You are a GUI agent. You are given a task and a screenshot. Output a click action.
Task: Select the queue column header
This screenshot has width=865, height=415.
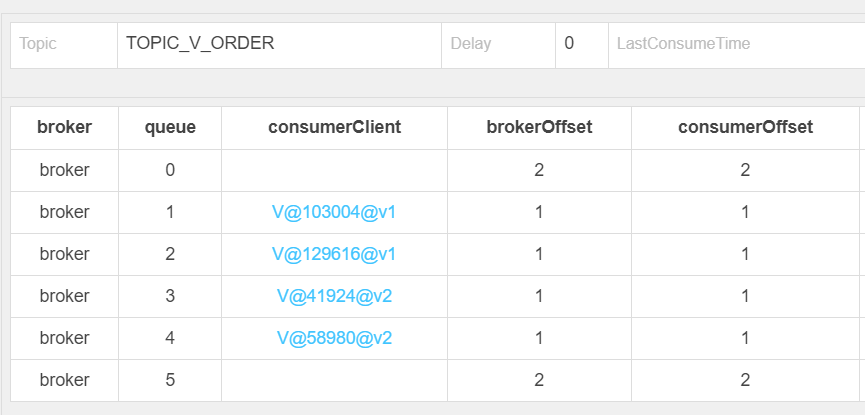[x=170, y=127]
